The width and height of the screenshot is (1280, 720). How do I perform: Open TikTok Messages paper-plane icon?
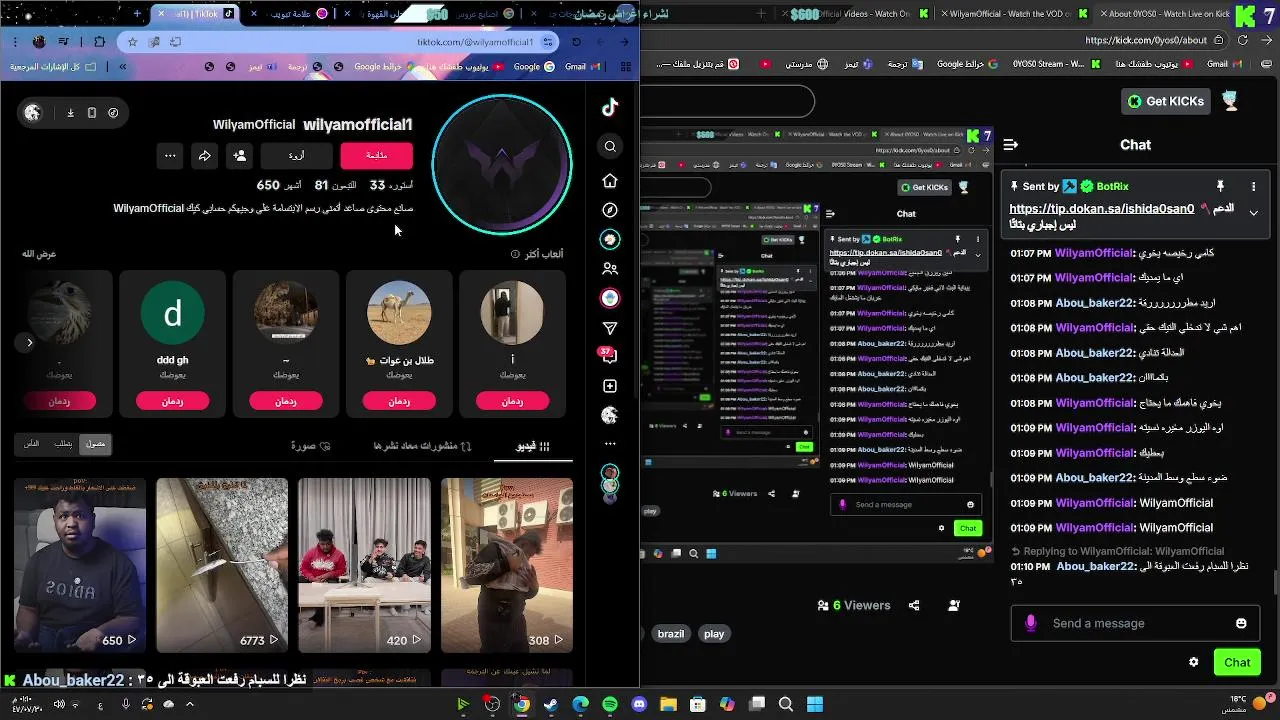[x=610, y=328]
